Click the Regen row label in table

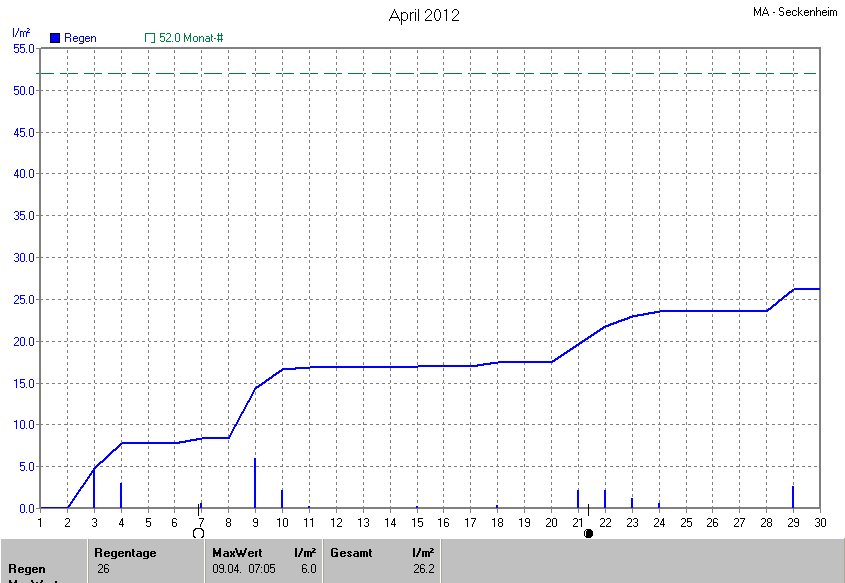[27, 569]
